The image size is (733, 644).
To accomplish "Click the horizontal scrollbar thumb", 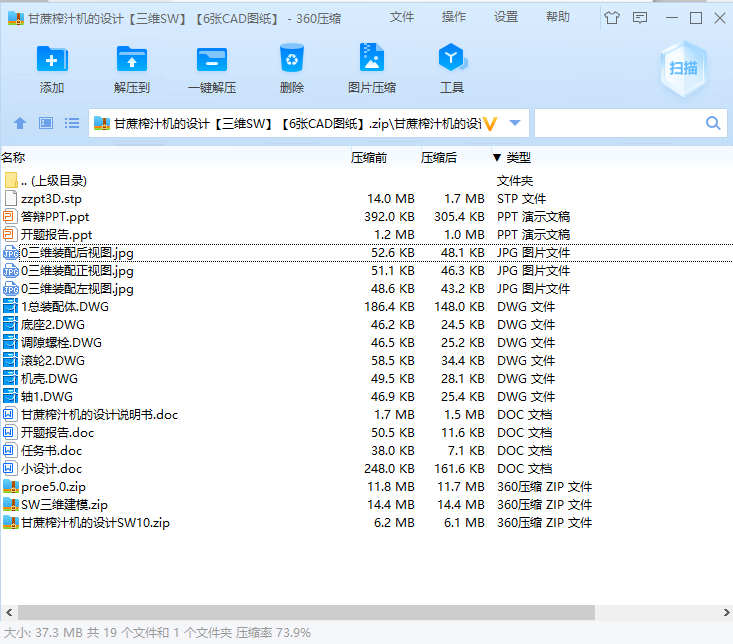I will 306,612.
